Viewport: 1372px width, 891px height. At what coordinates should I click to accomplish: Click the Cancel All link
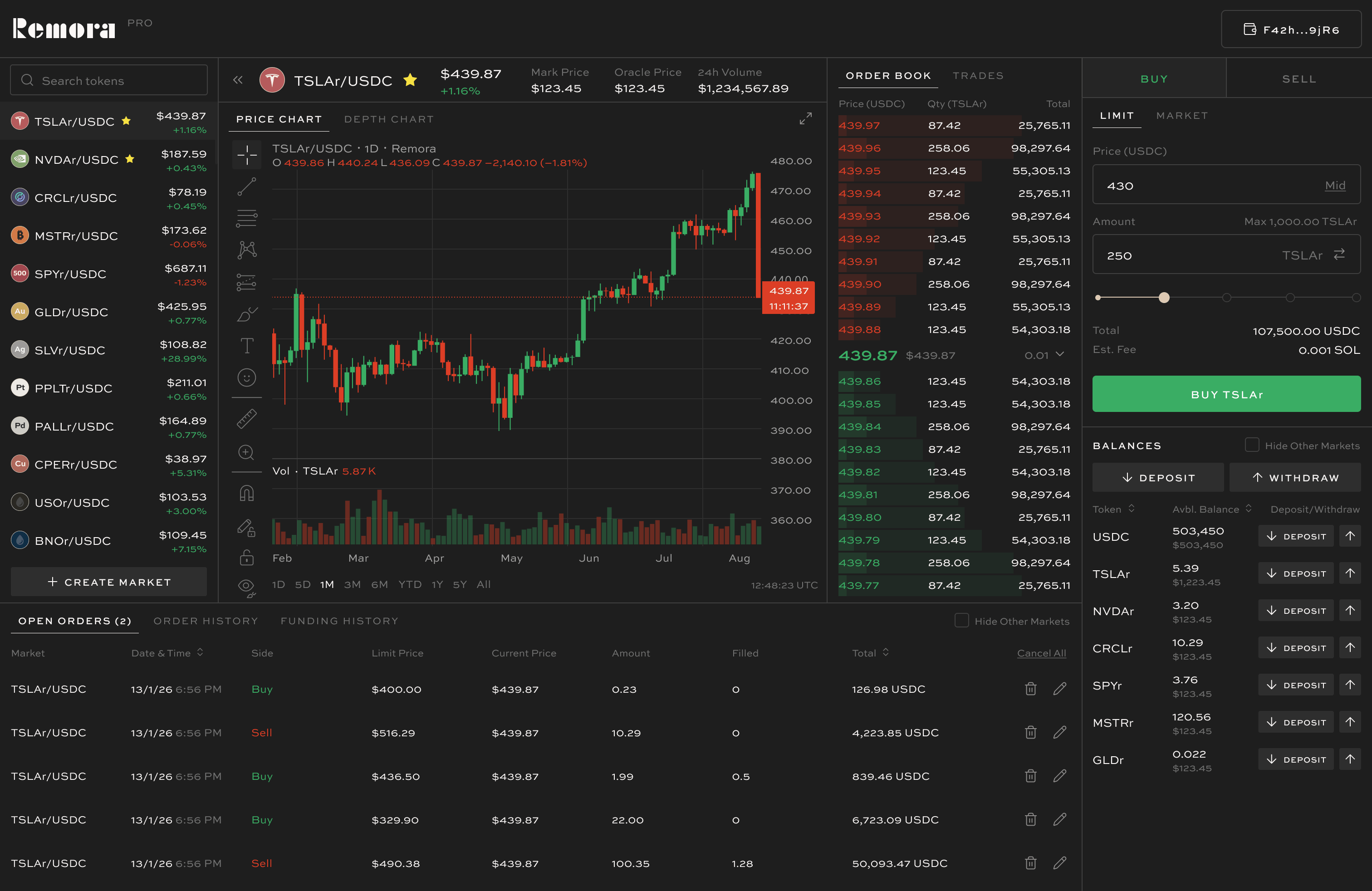tap(1041, 653)
